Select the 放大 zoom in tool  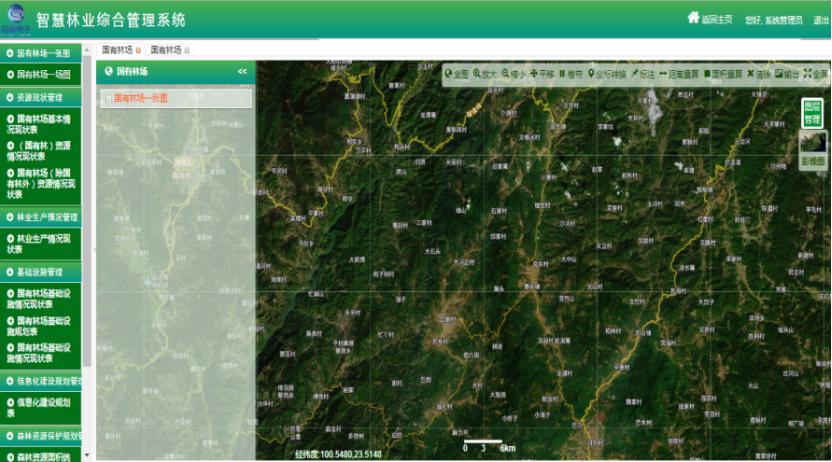tap(485, 74)
